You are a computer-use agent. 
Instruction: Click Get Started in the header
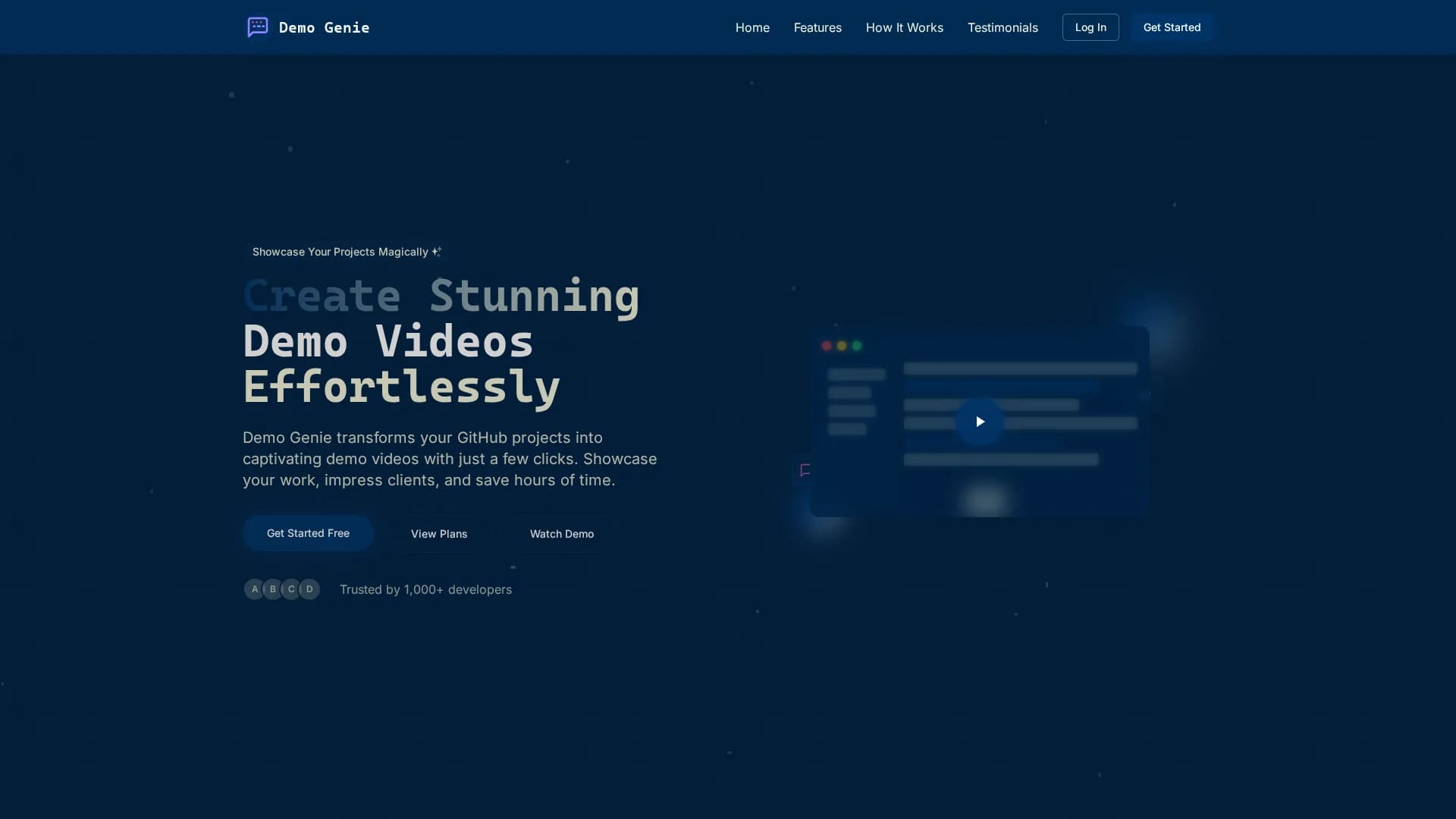click(1172, 27)
